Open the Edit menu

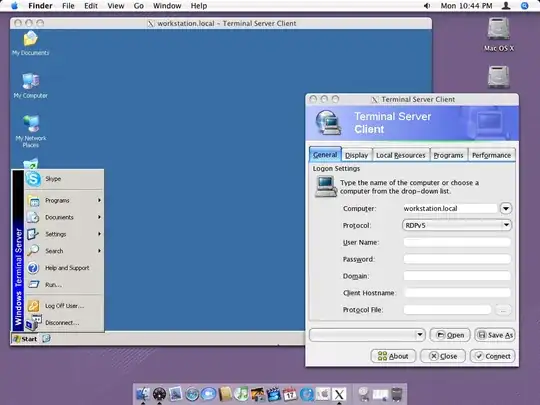(x=91, y=6)
